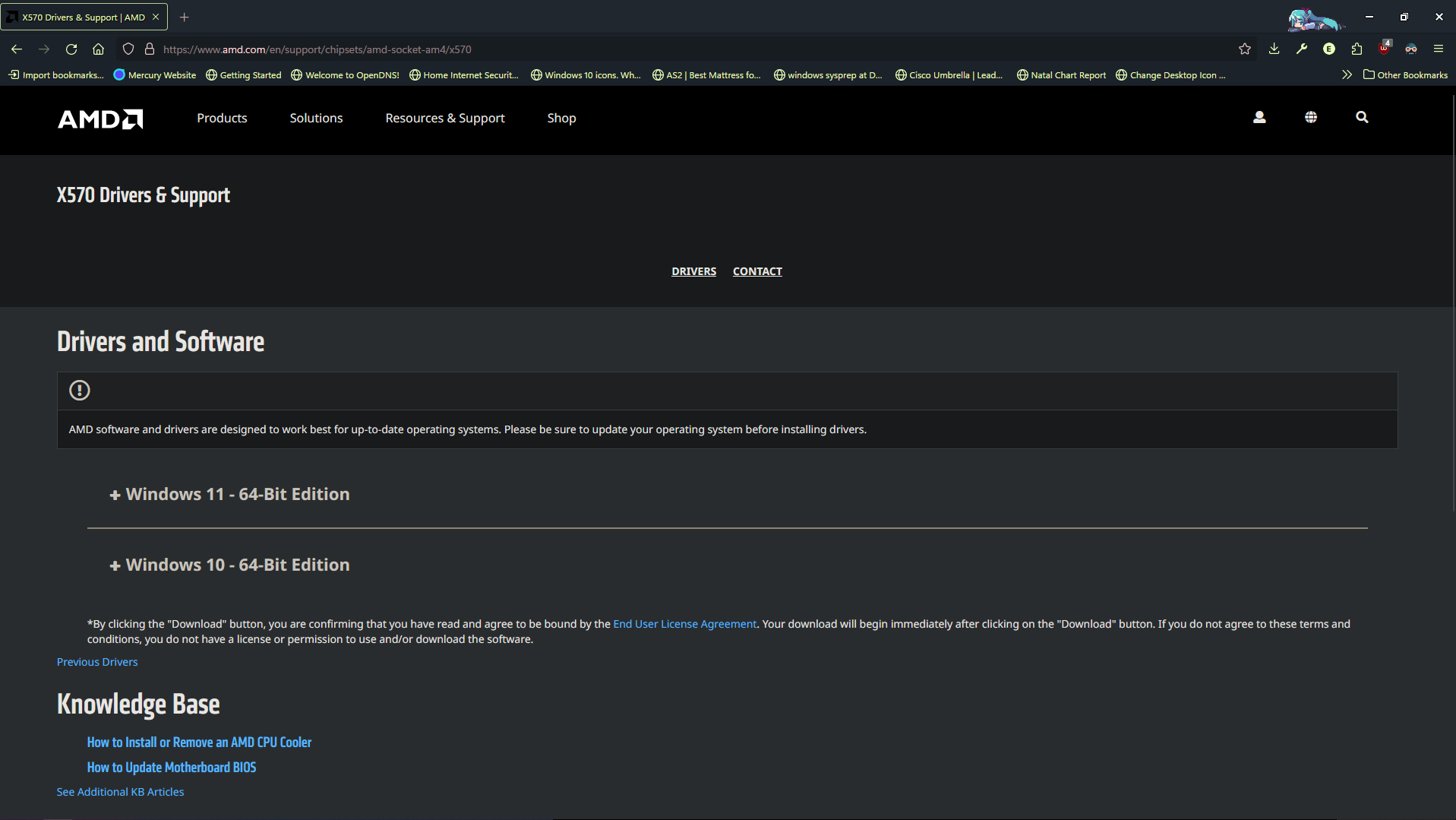The height and width of the screenshot is (820, 1456).
Task: Open Home Internet Security bookmark
Action: pyautogui.click(x=464, y=74)
